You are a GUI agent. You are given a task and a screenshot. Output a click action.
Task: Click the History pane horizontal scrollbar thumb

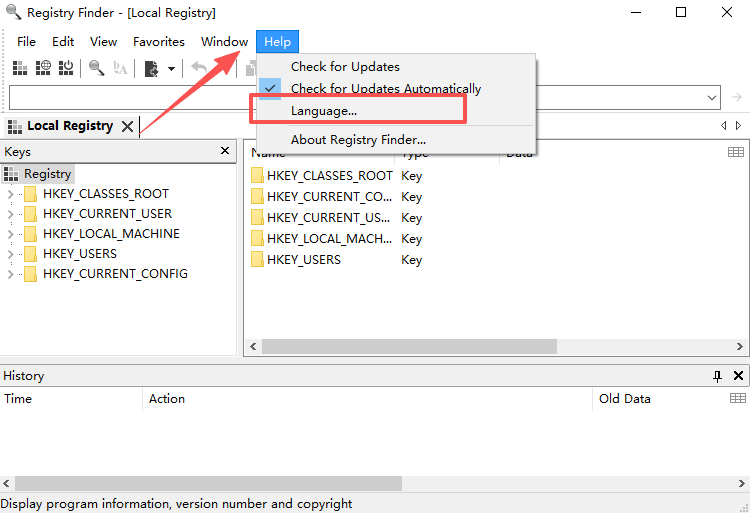209,484
